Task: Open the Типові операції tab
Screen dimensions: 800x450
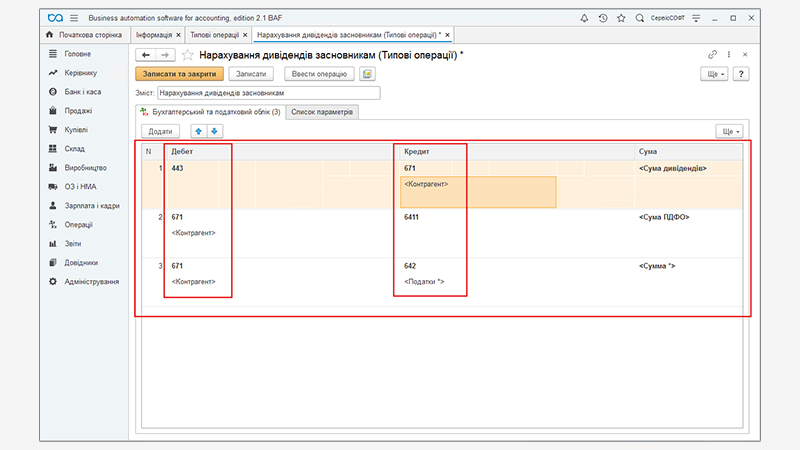Action: pos(214,35)
